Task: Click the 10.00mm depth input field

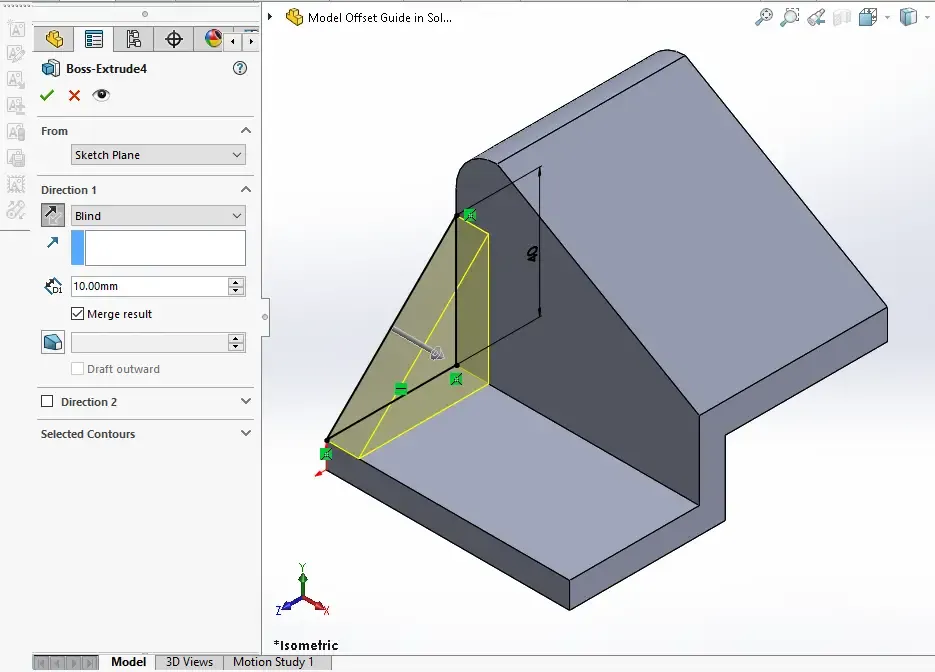Action: 149,286
